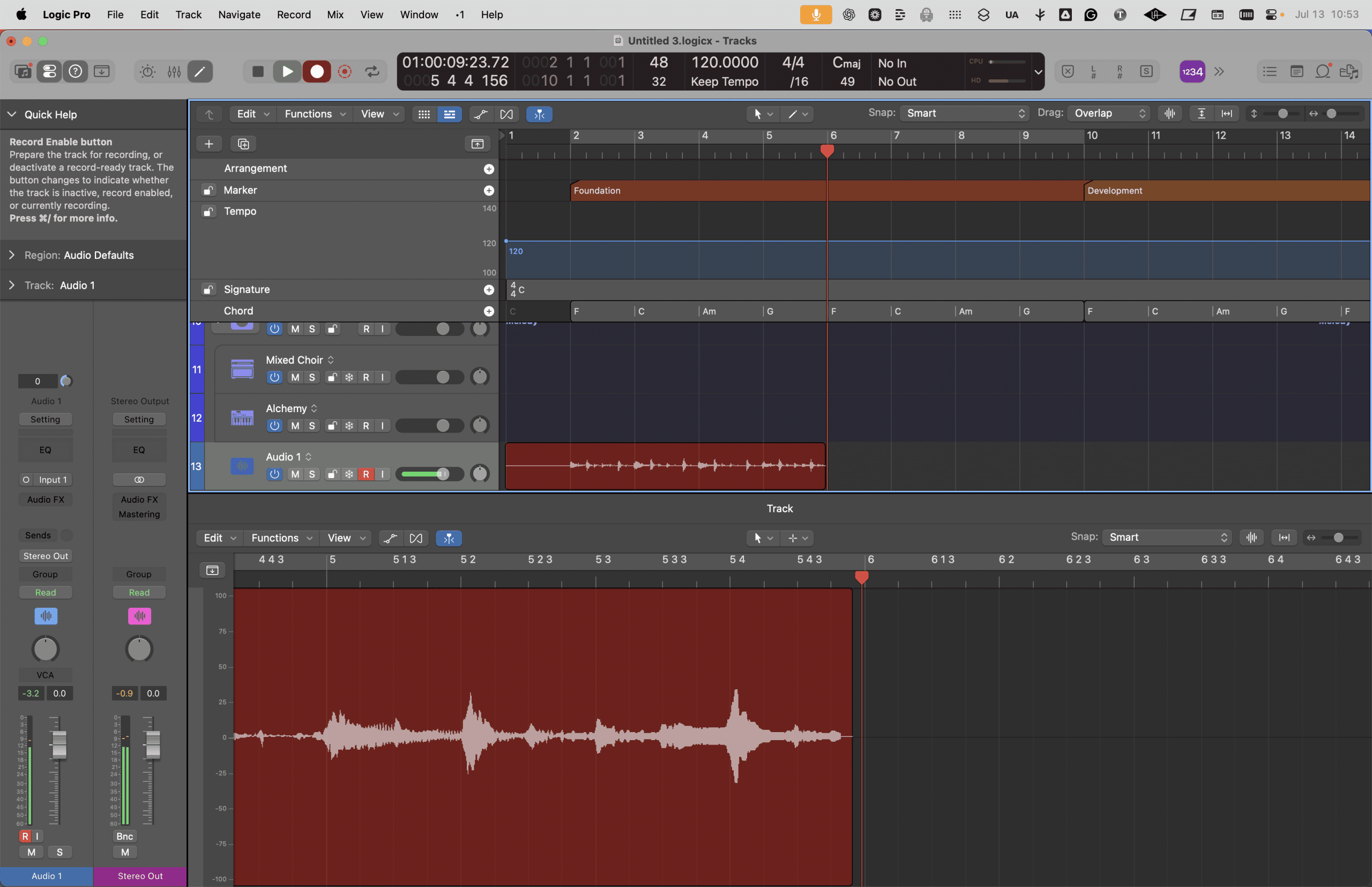Open the Record menu

(x=294, y=14)
